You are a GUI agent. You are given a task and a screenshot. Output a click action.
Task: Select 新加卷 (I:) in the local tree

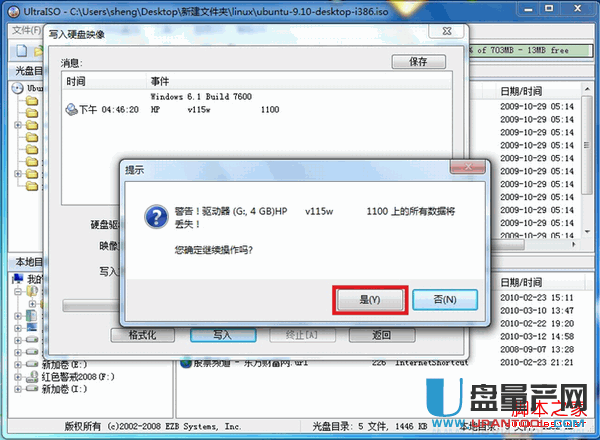[64, 389]
